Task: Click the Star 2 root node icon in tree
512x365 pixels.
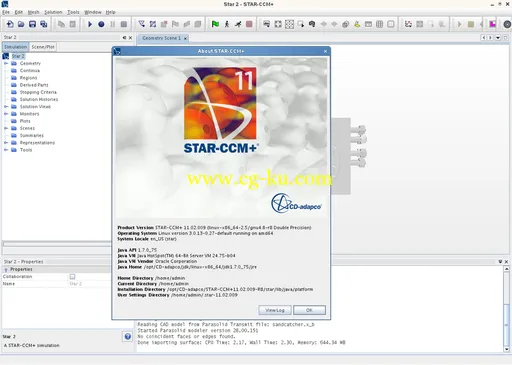Action: click(6, 56)
